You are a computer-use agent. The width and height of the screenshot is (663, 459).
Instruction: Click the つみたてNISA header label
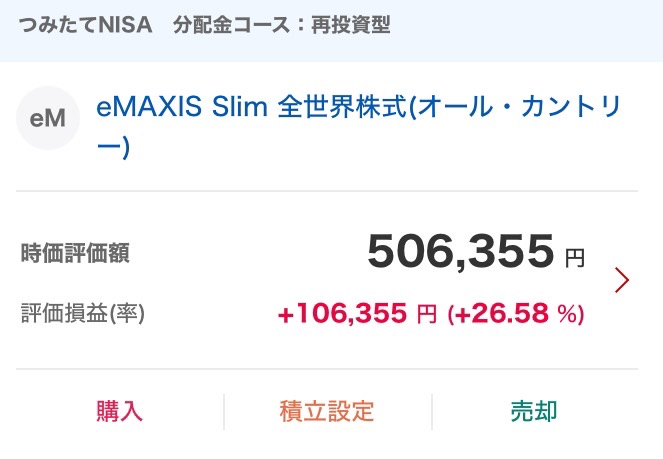click(x=86, y=25)
